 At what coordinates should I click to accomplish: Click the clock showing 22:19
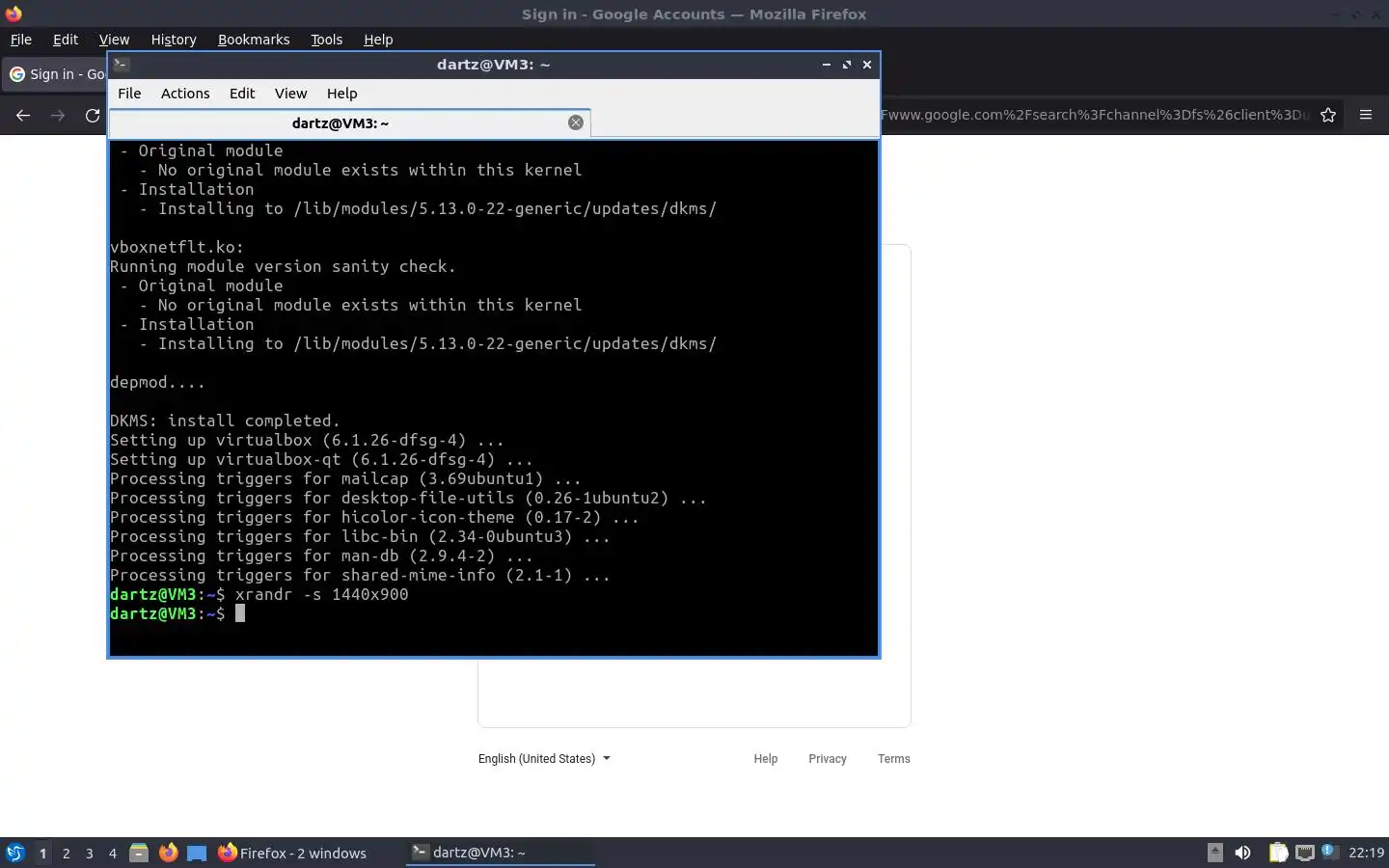click(1366, 853)
